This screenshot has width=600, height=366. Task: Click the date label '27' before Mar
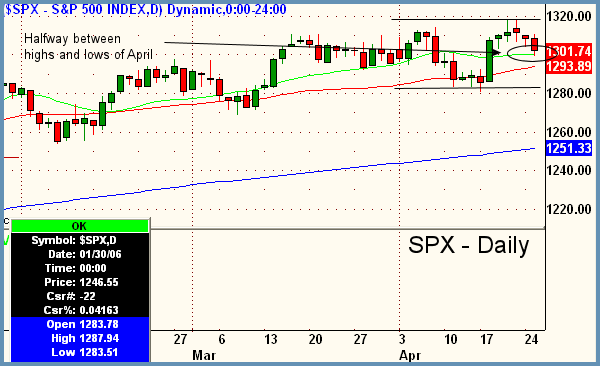tap(180, 339)
